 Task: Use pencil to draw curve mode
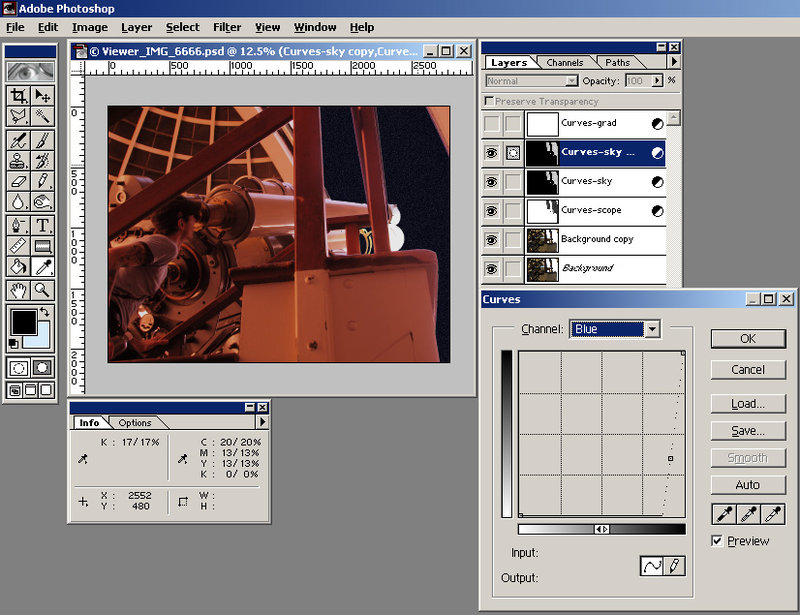pos(673,565)
